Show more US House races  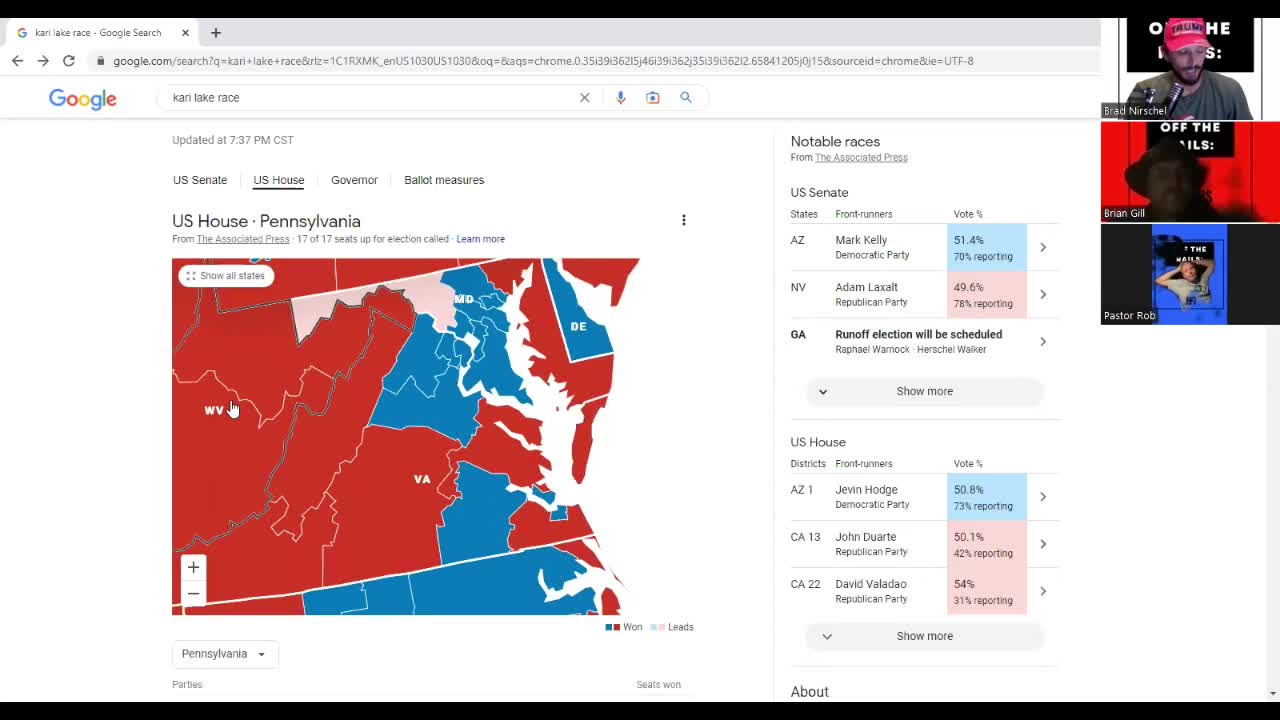point(924,636)
